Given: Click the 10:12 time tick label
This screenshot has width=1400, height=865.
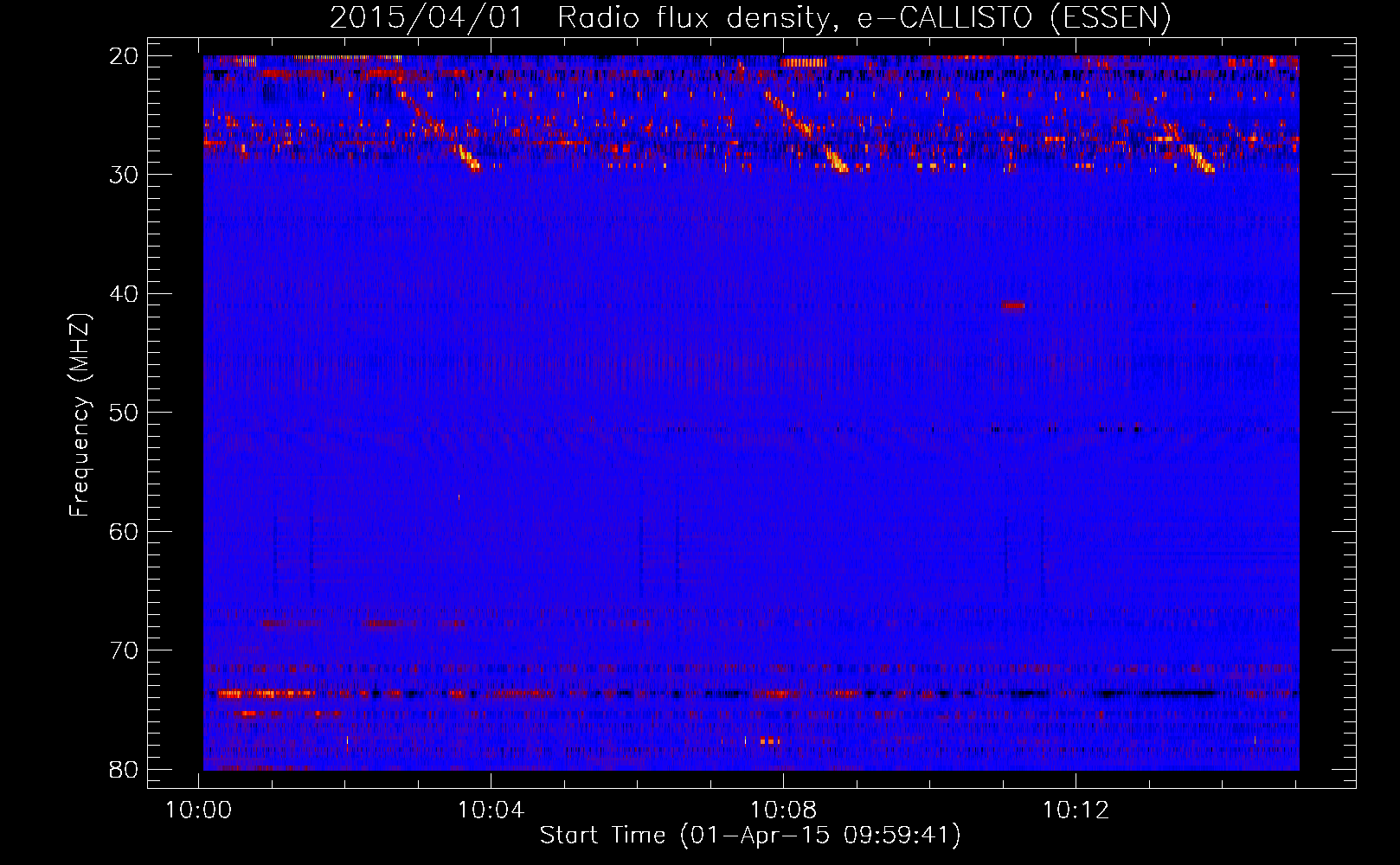Looking at the screenshot, I should tap(1076, 811).
